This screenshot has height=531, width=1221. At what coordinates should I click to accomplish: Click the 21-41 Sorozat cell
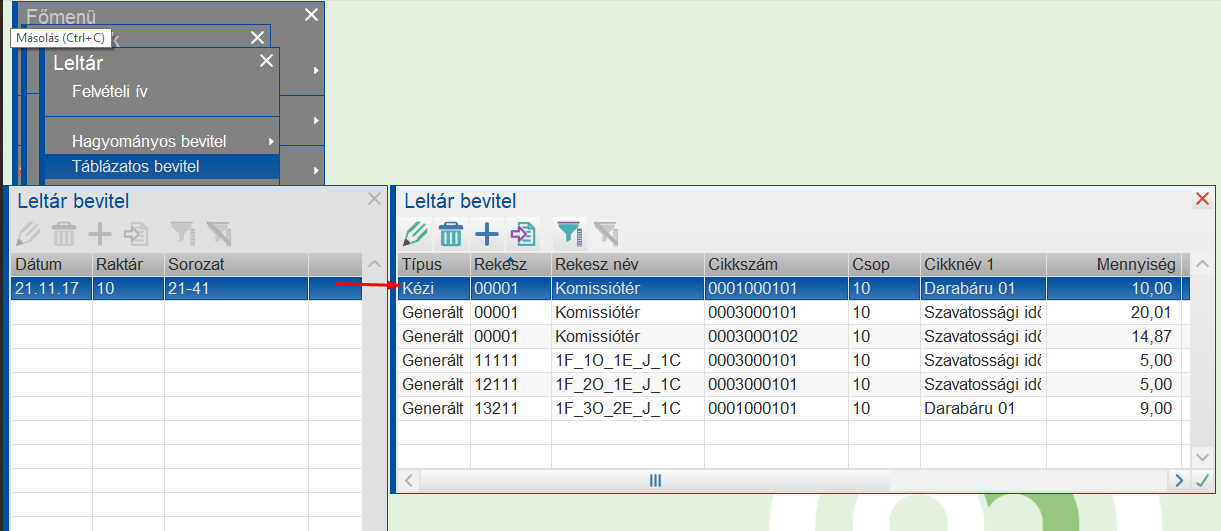click(x=236, y=288)
